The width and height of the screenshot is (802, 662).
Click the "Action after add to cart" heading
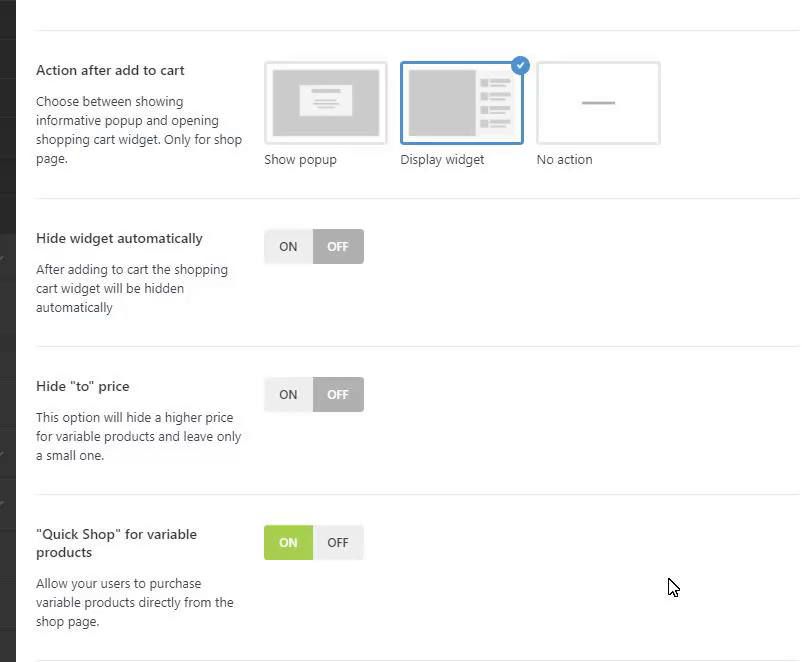110,71
